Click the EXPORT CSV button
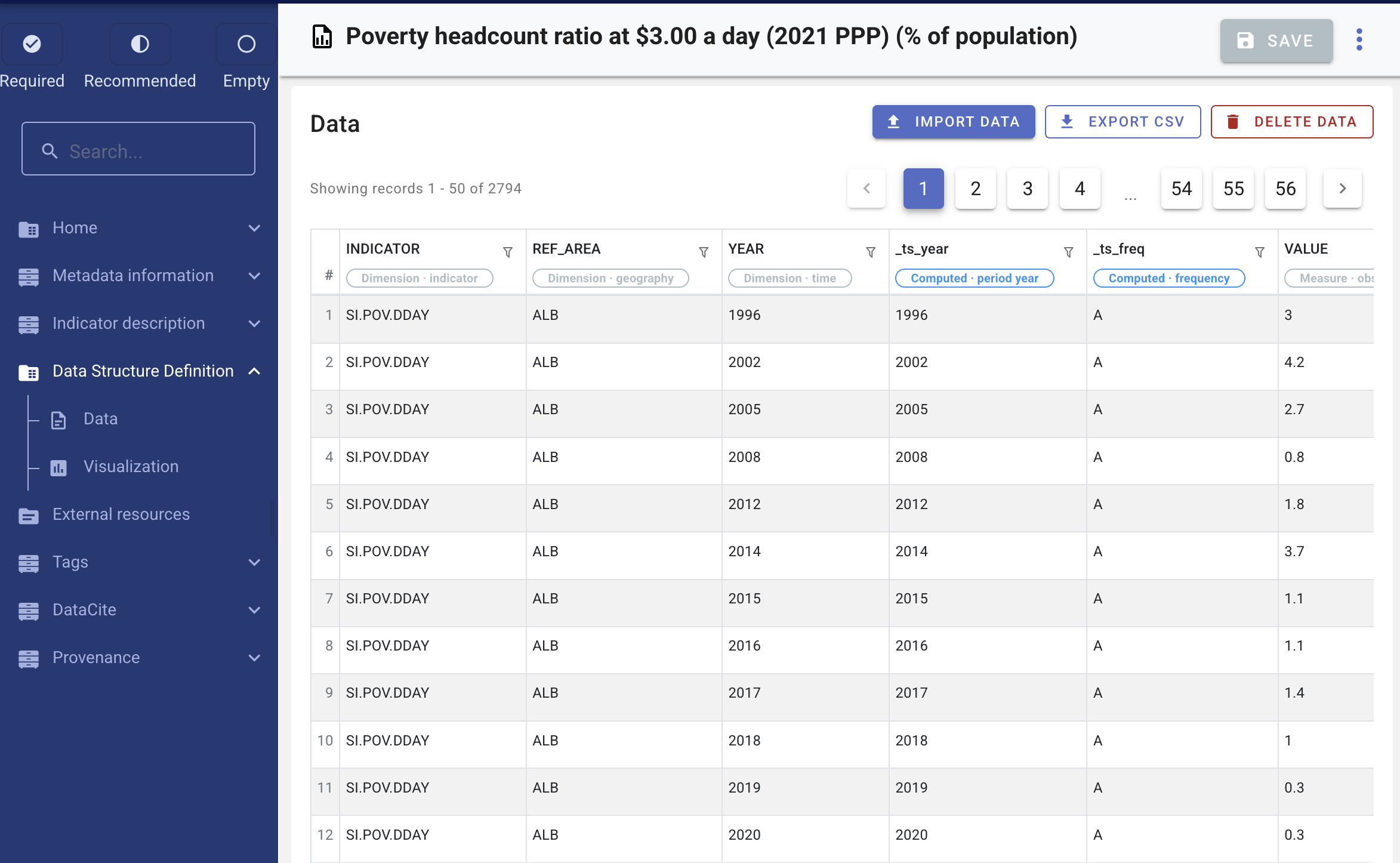The image size is (1400, 863). (1123, 122)
